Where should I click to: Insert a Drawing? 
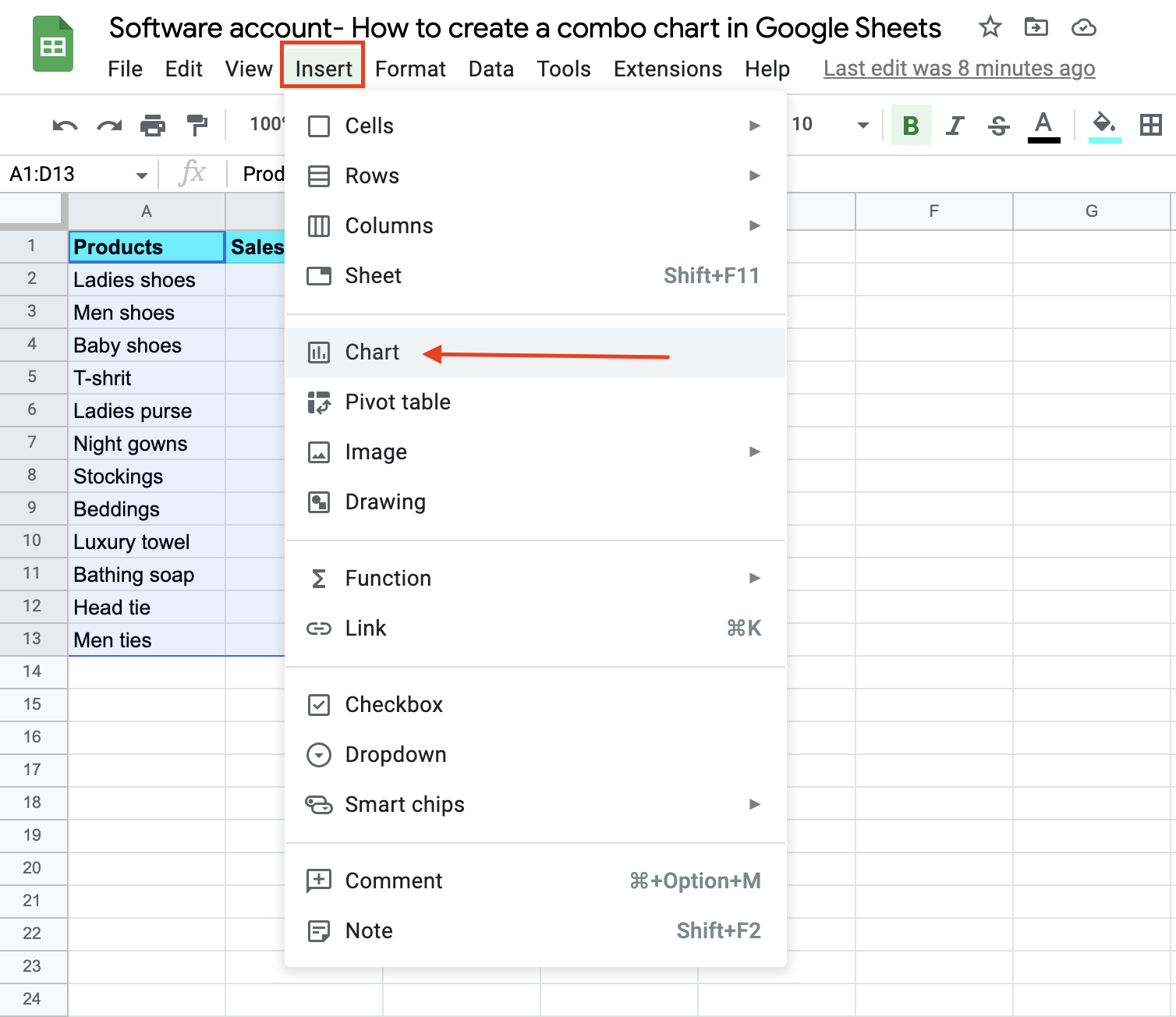pos(535,501)
